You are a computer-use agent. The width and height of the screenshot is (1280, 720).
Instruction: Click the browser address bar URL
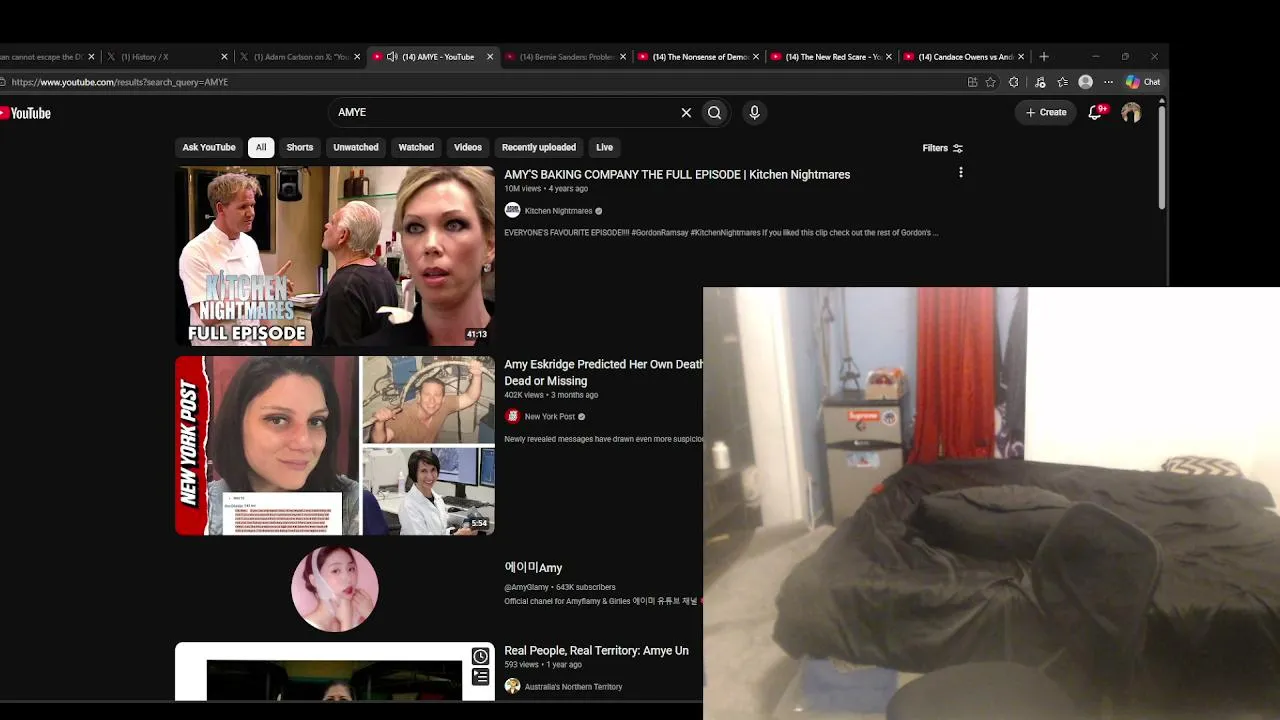tap(120, 82)
